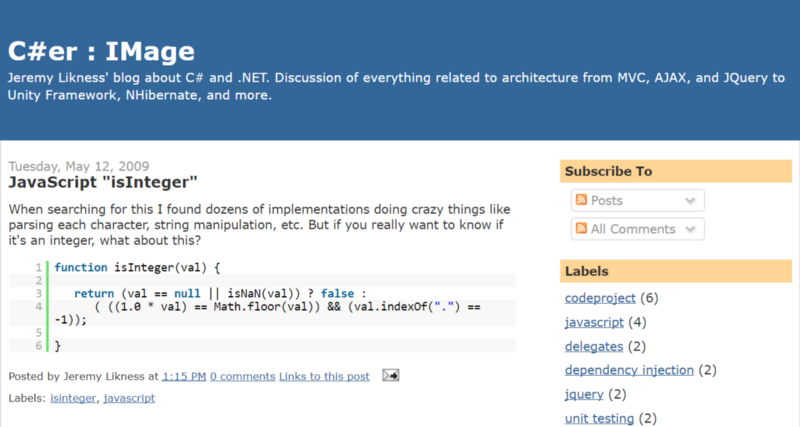Click the RSS icon beside All Comments

pyautogui.click(x=581, y=228)
